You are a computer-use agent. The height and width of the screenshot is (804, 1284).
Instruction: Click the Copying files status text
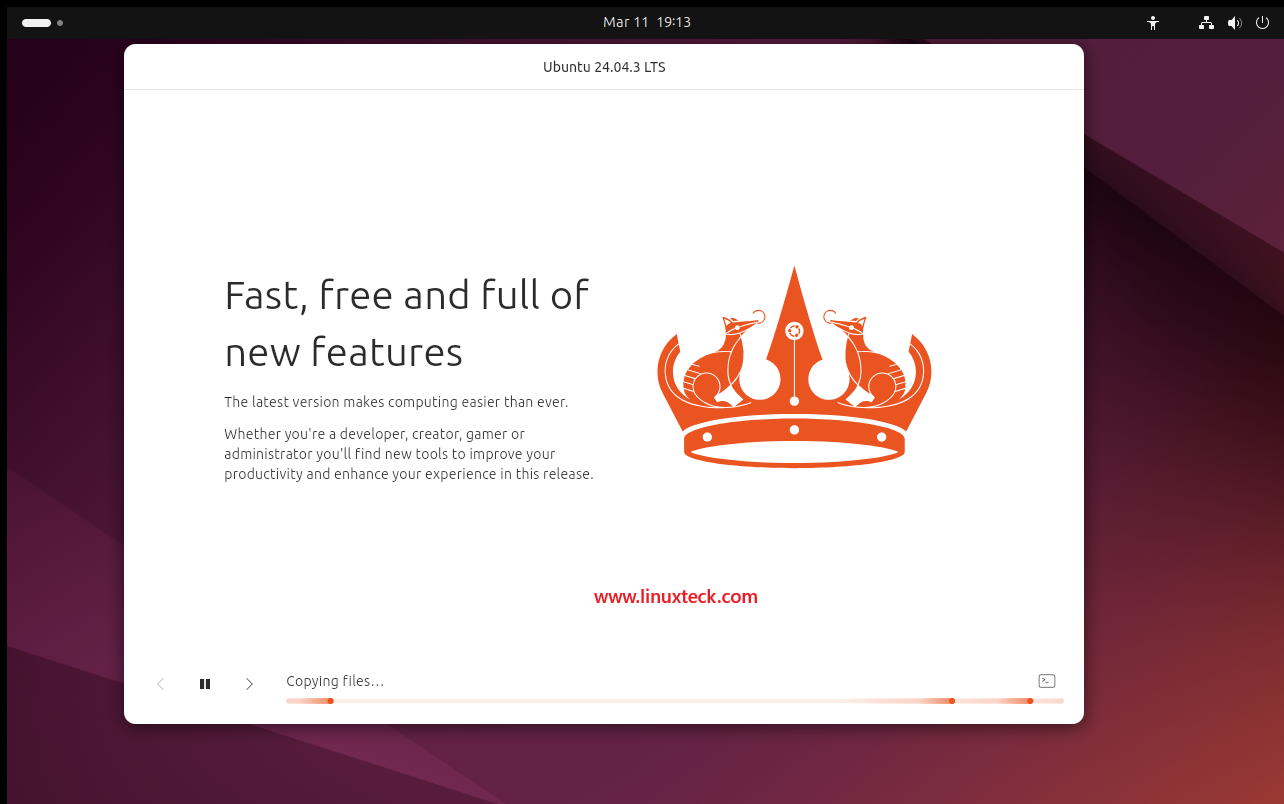point(335,680)
